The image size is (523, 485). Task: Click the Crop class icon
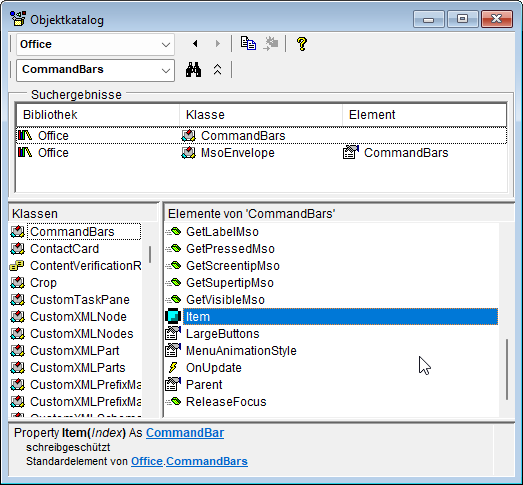tap(17, 283)
